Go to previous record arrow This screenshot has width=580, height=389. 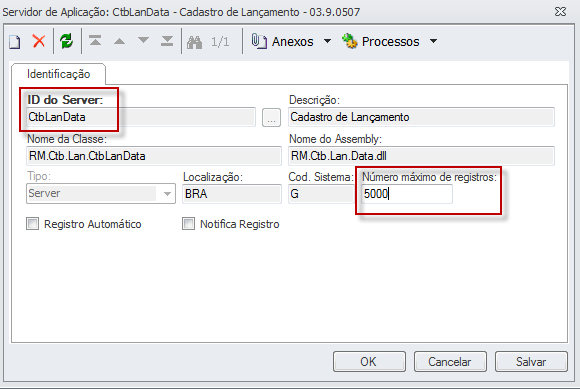click(x=119, y=41)
